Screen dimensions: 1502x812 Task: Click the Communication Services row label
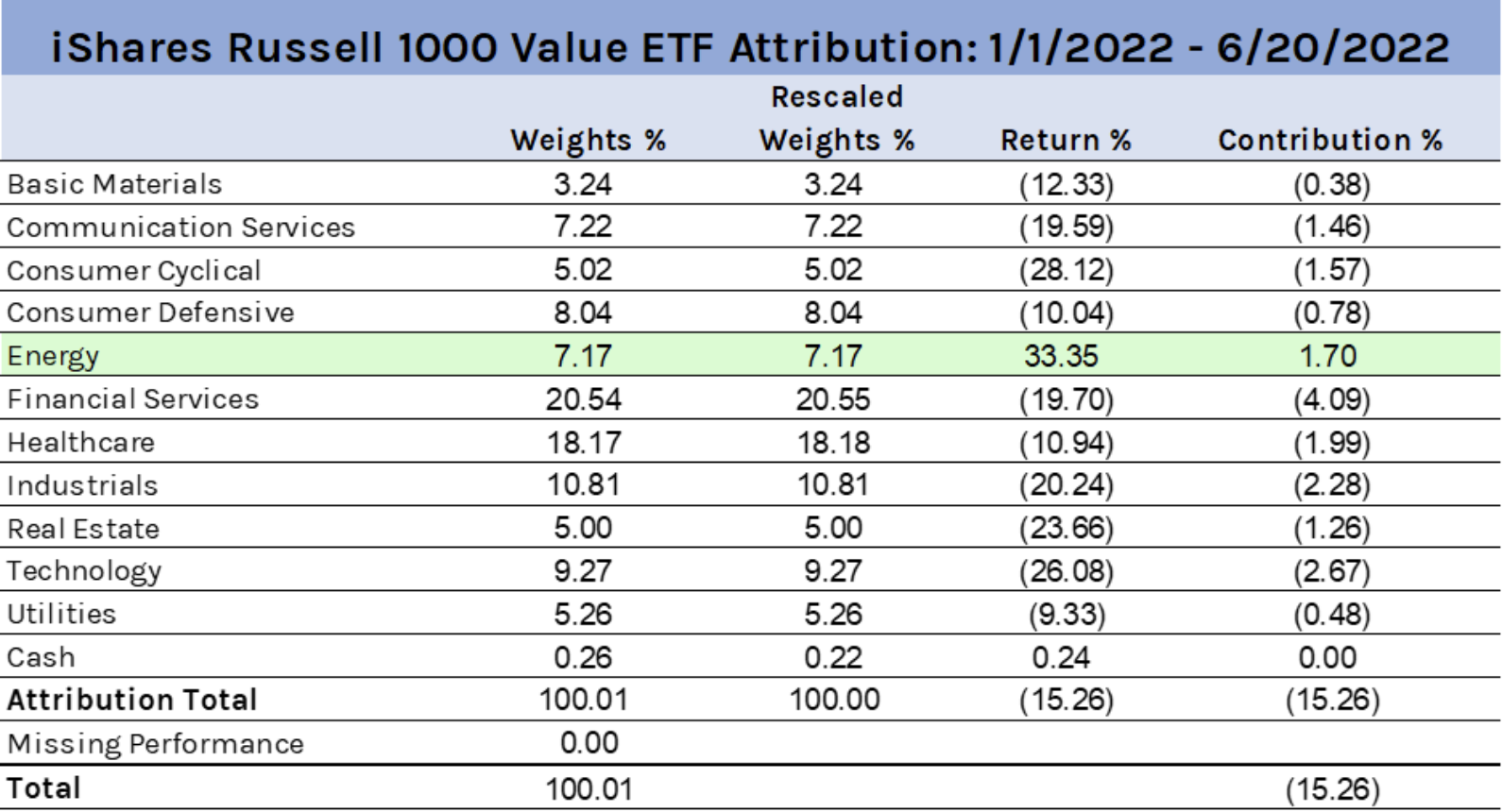click(x=180, y=228)
